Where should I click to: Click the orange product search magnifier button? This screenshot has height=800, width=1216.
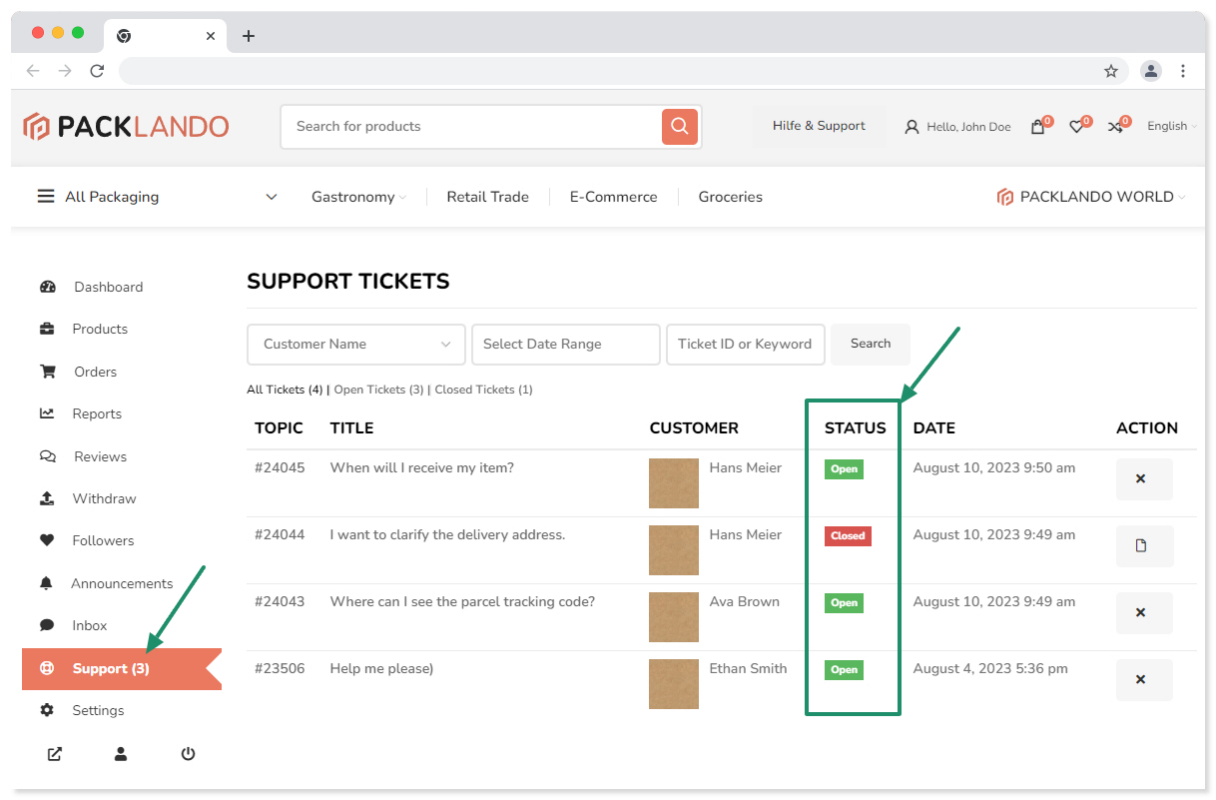(x=679, y=126)
